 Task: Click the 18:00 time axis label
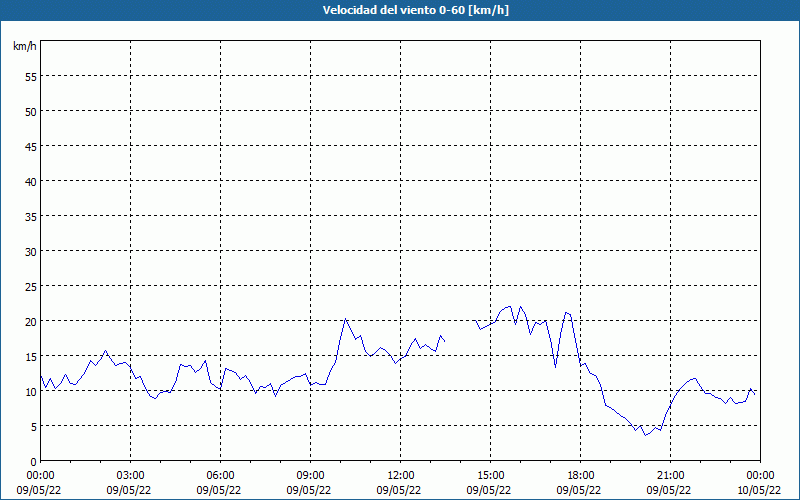pos(581,476)
